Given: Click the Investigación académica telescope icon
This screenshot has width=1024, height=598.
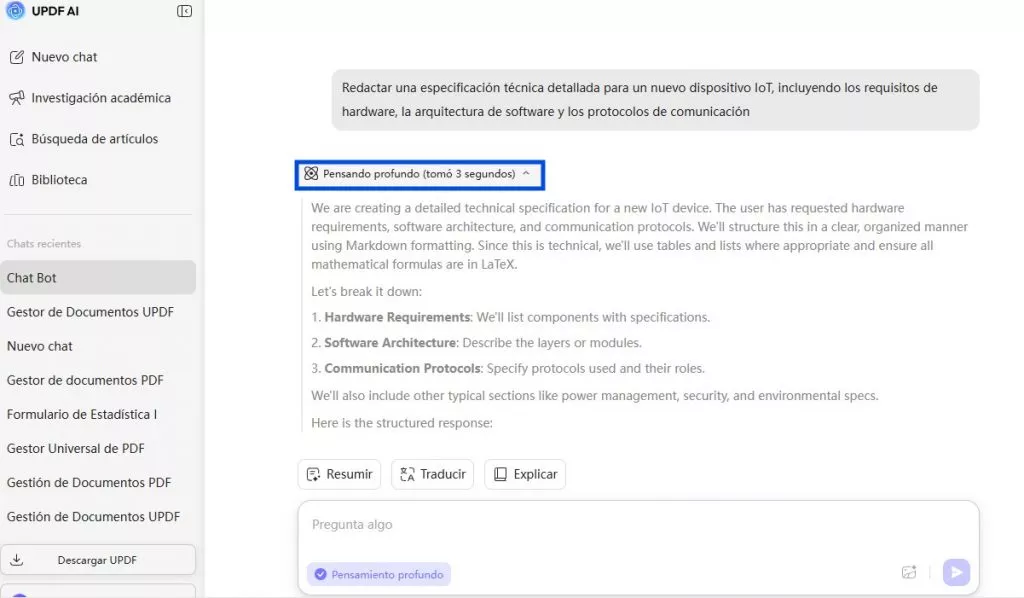Looking at the screenshot, I should [16, 98].
